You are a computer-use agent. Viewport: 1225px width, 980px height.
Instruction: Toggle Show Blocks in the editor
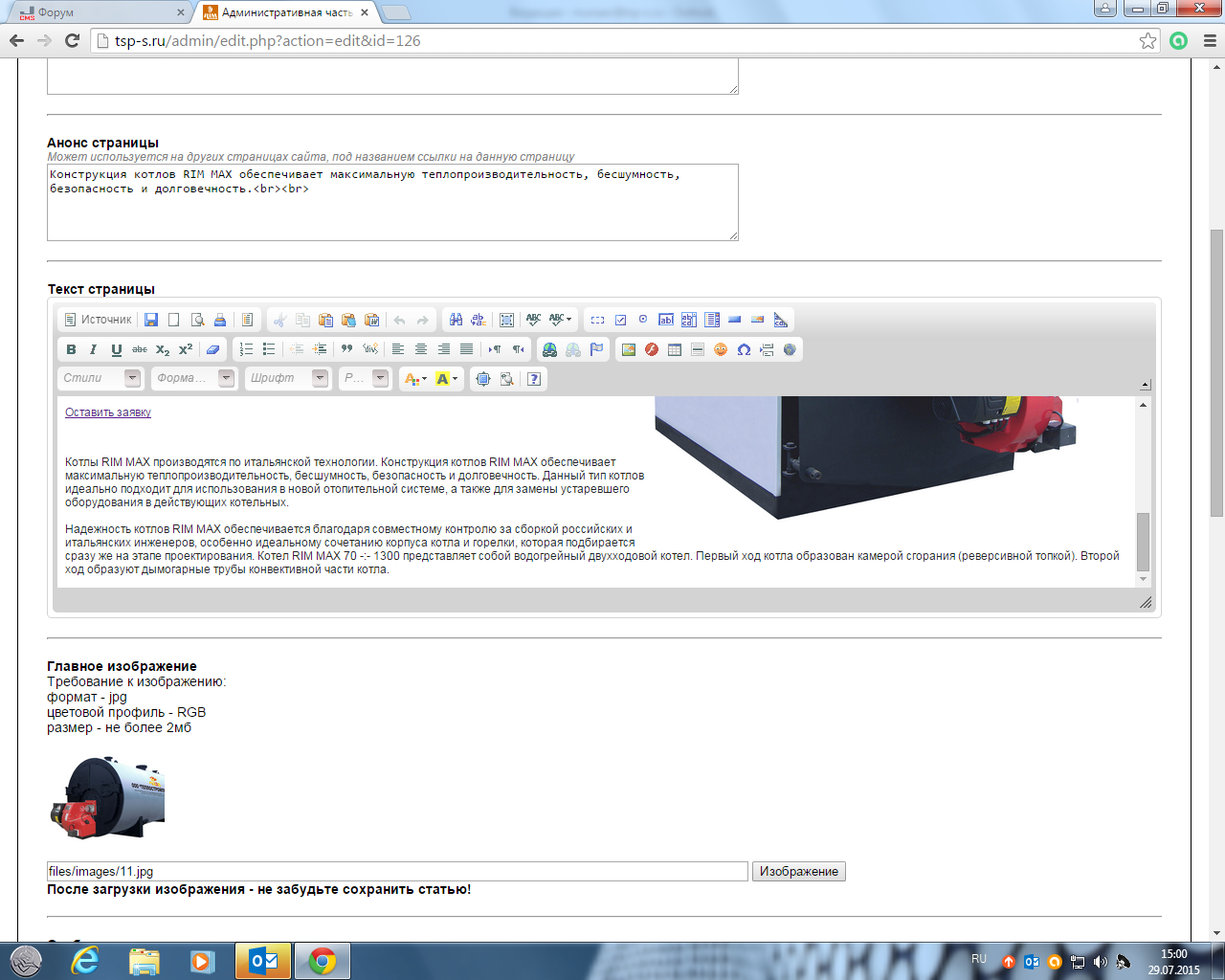click(x=506, y=379)
